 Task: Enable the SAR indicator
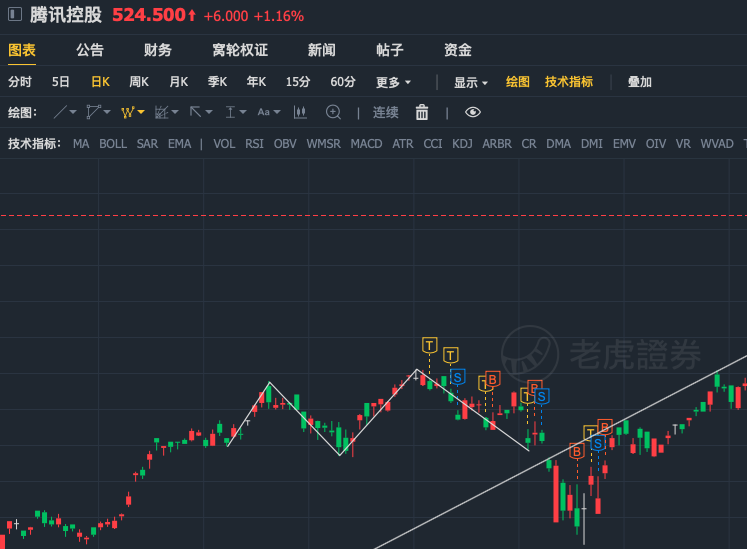147,143
